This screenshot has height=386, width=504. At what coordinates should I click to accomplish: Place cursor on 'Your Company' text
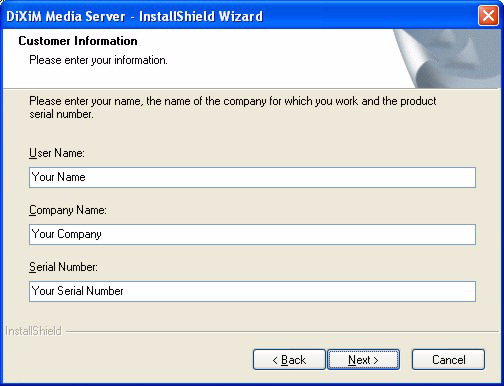tap(67, 234)
